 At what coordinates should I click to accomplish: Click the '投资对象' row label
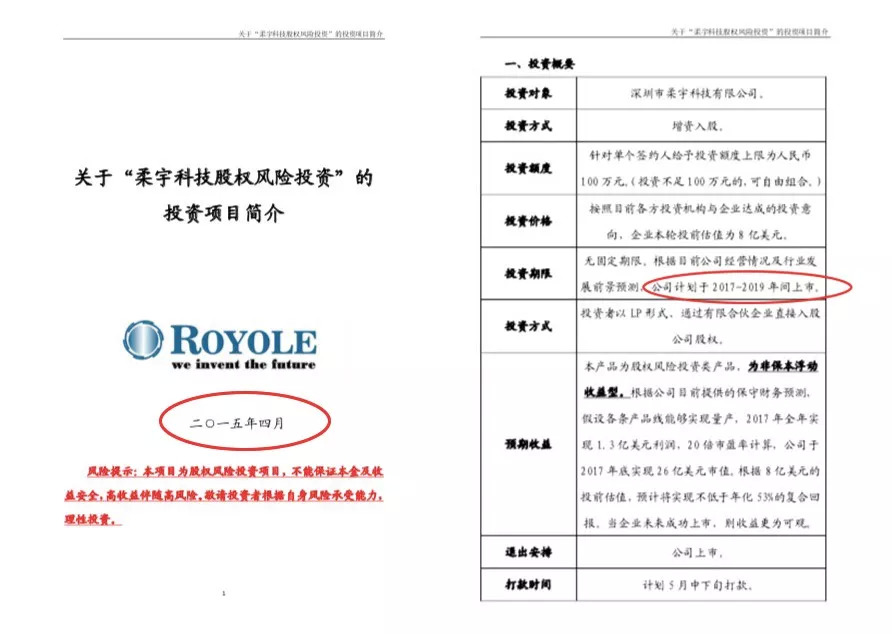tap(528, 93)
